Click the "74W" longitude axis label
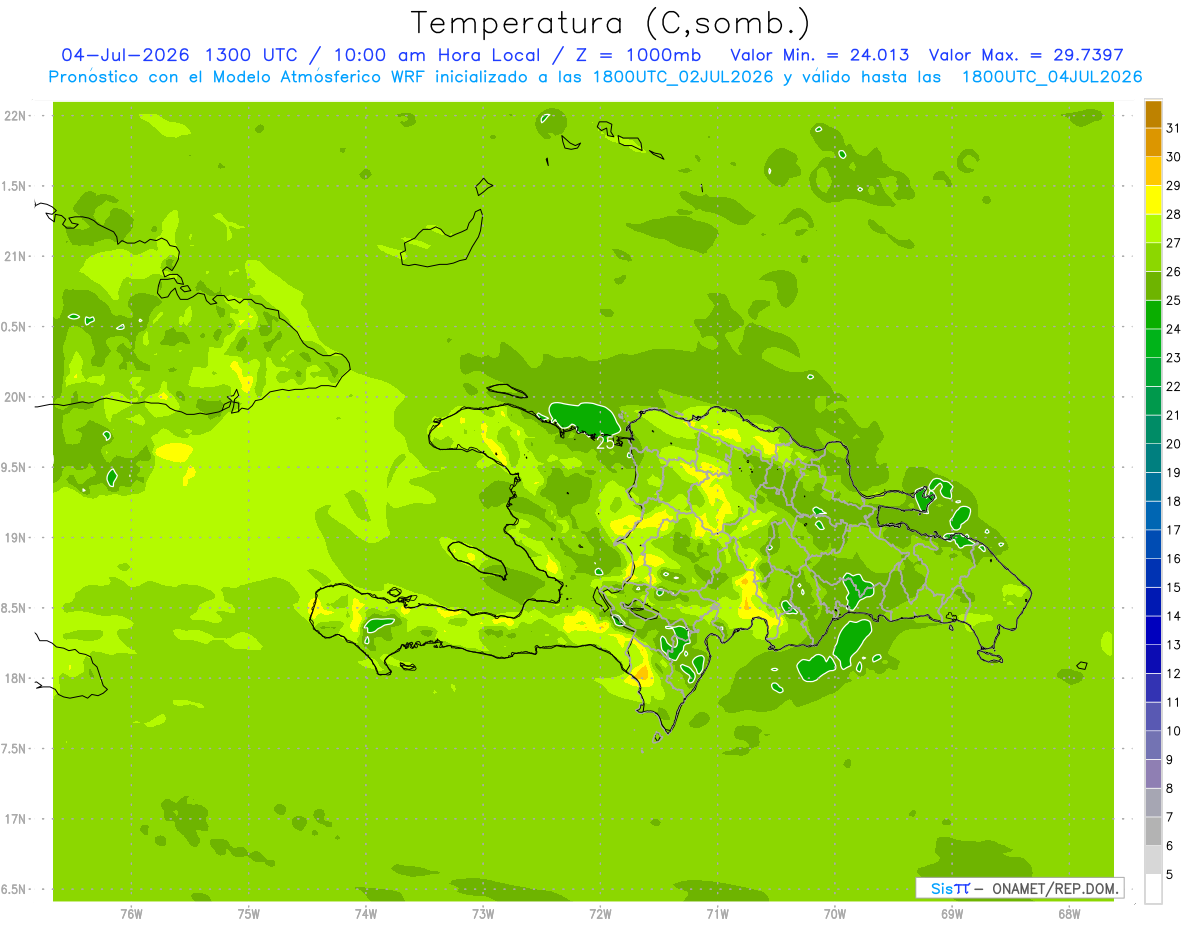Image resolution: width=1200 pixels, height=927 pixels. (x=366, y=912)
